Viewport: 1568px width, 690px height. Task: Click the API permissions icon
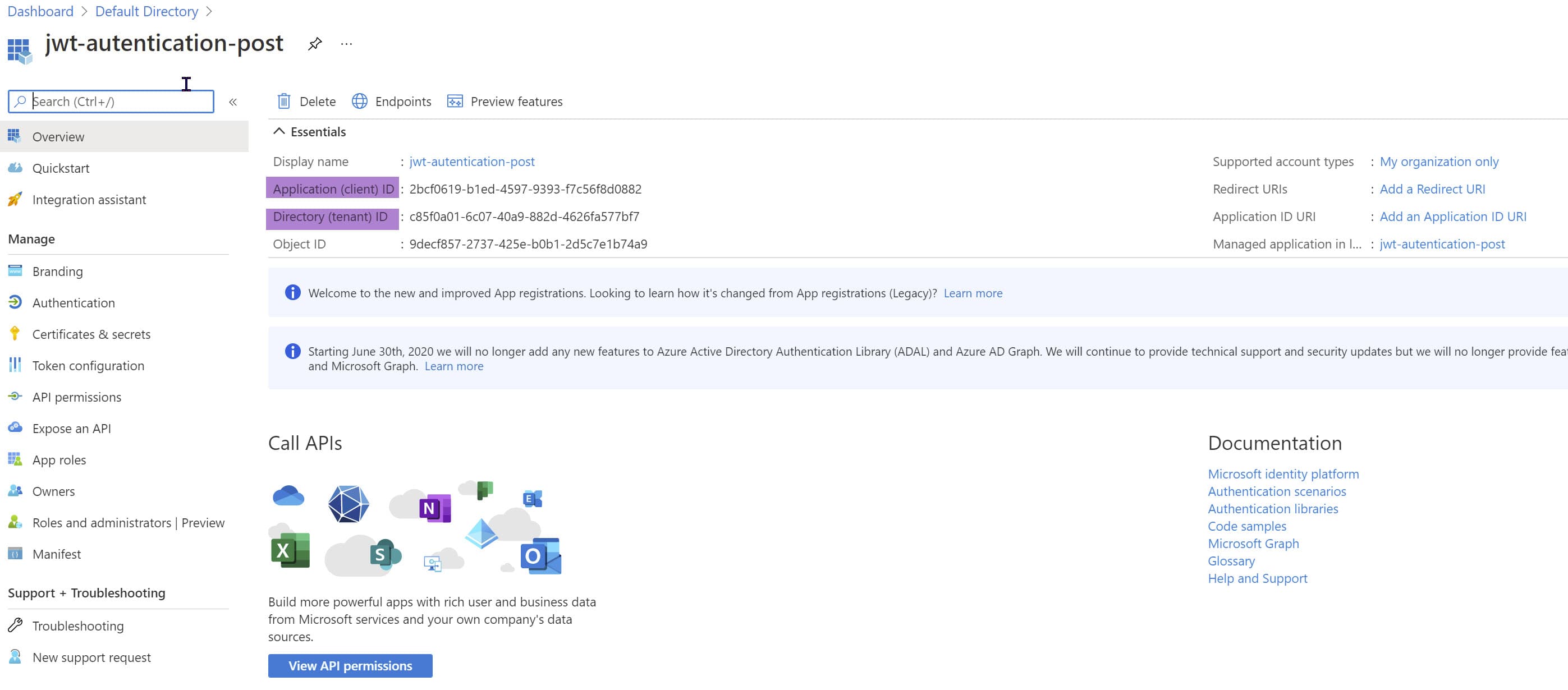tap(15, 396)
